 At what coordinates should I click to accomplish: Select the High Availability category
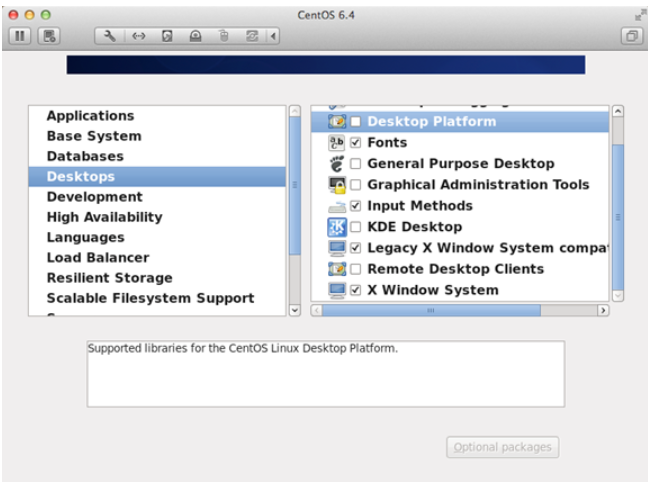pos(157,217)
